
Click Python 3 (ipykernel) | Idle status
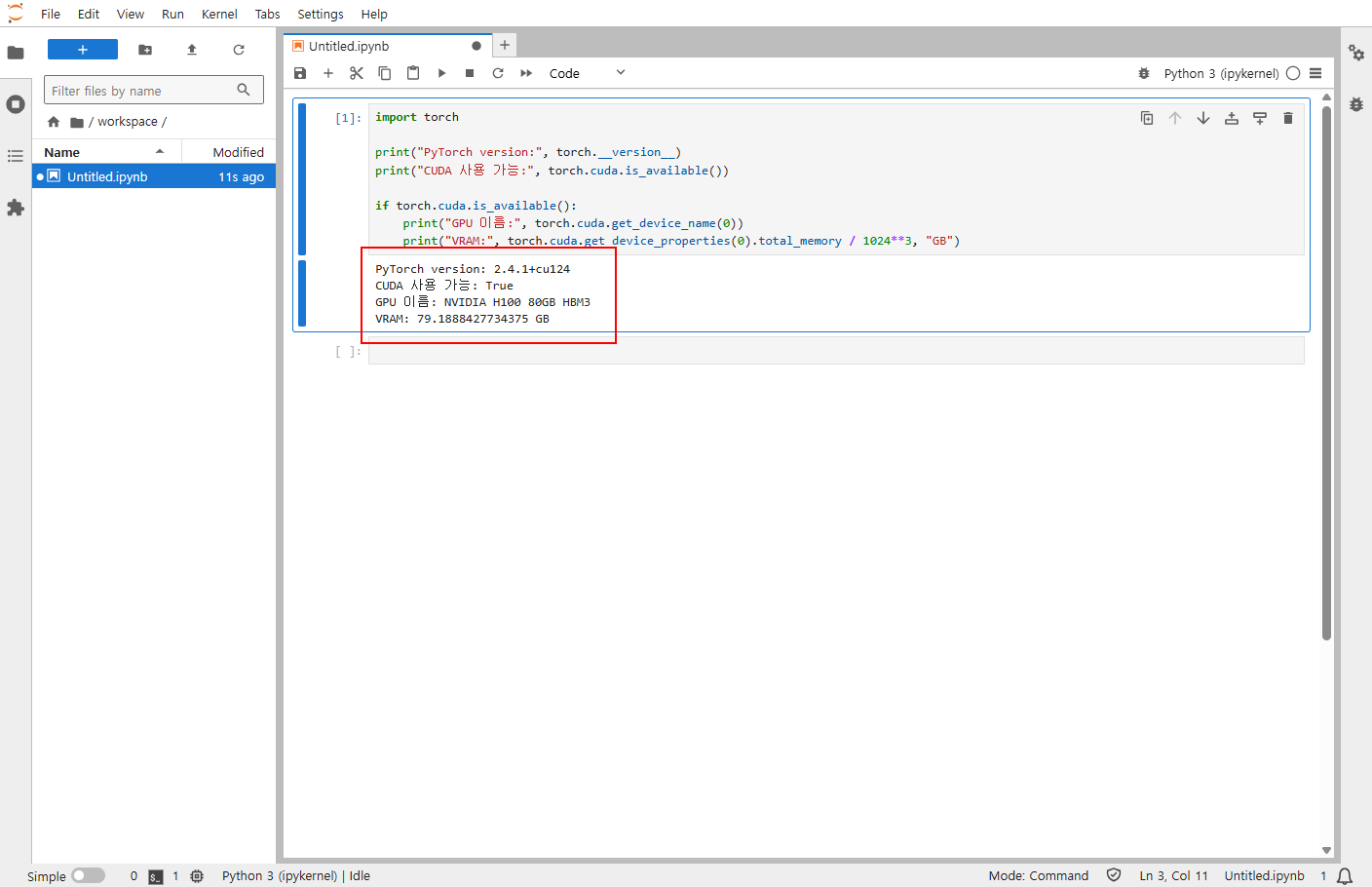tap(296, 875)
